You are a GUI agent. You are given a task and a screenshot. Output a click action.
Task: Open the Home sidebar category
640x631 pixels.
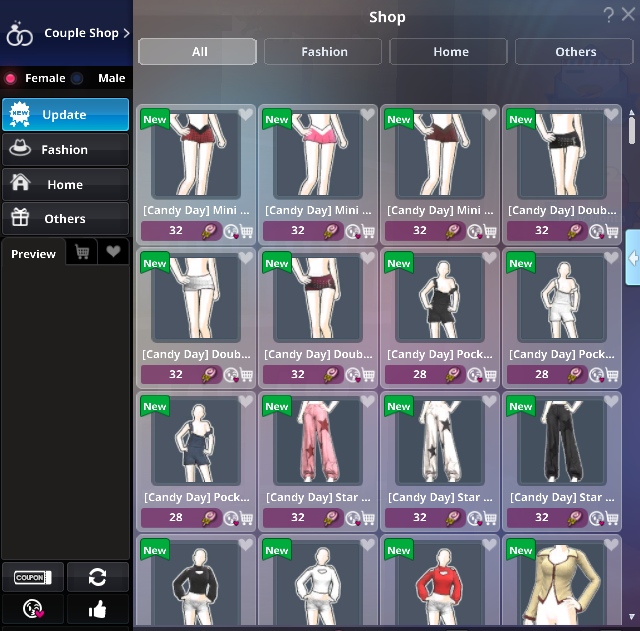tap(66, 184)
